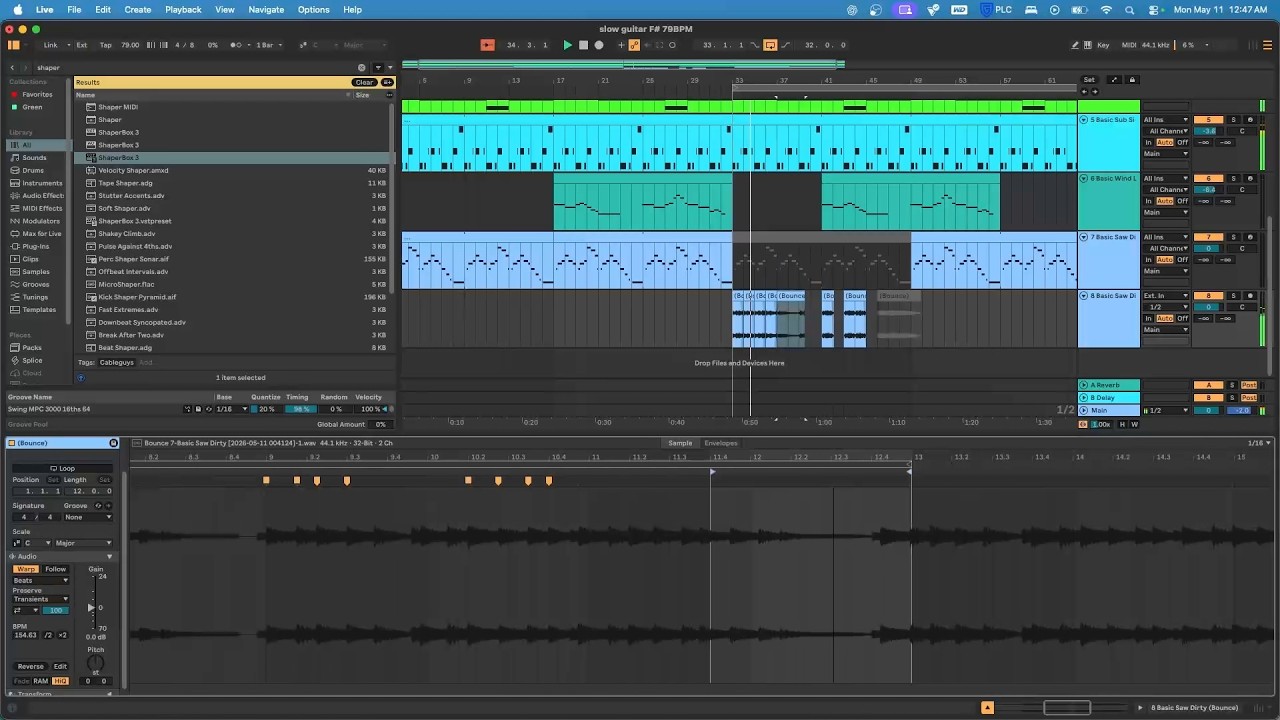Open the clip Groove dropdown showing None
The image size is (1280, 720).
click(x=87, y=517)
